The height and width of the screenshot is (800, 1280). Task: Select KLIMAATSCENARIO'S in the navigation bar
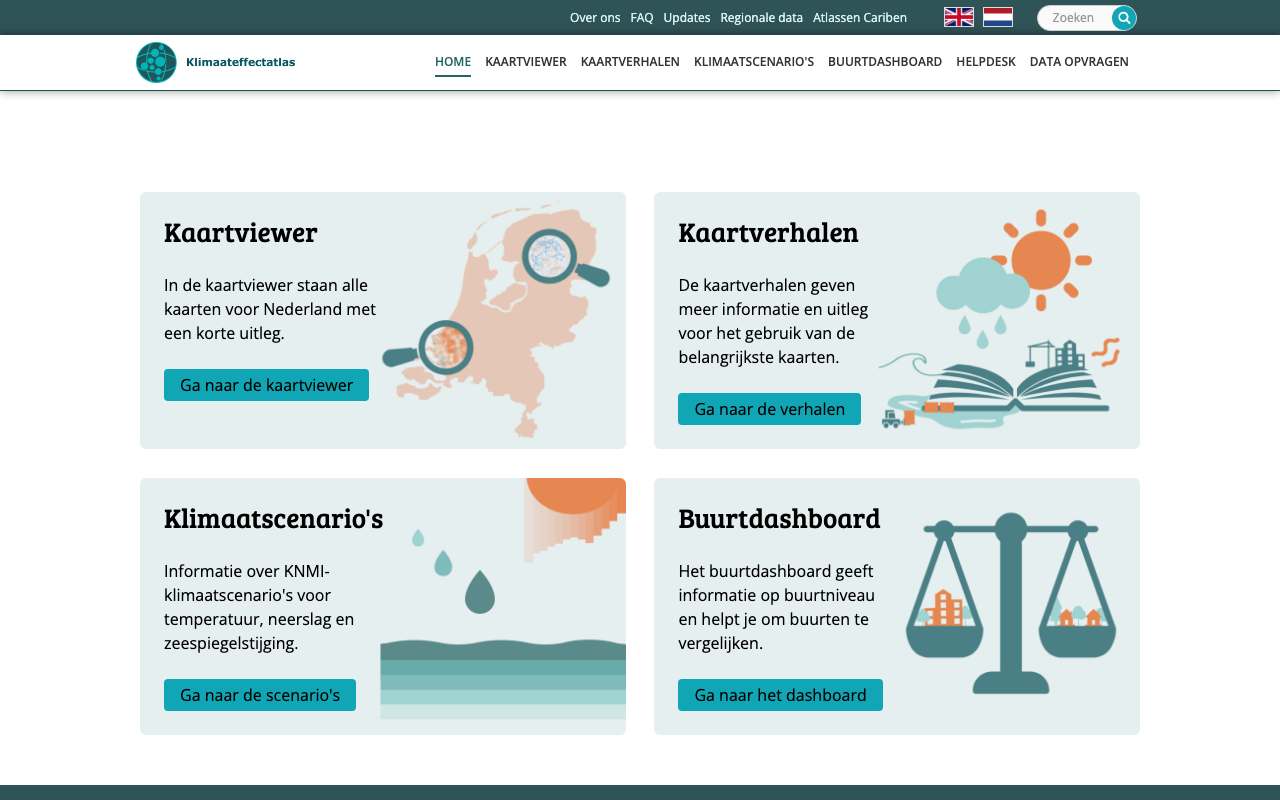tap(754, 62)
